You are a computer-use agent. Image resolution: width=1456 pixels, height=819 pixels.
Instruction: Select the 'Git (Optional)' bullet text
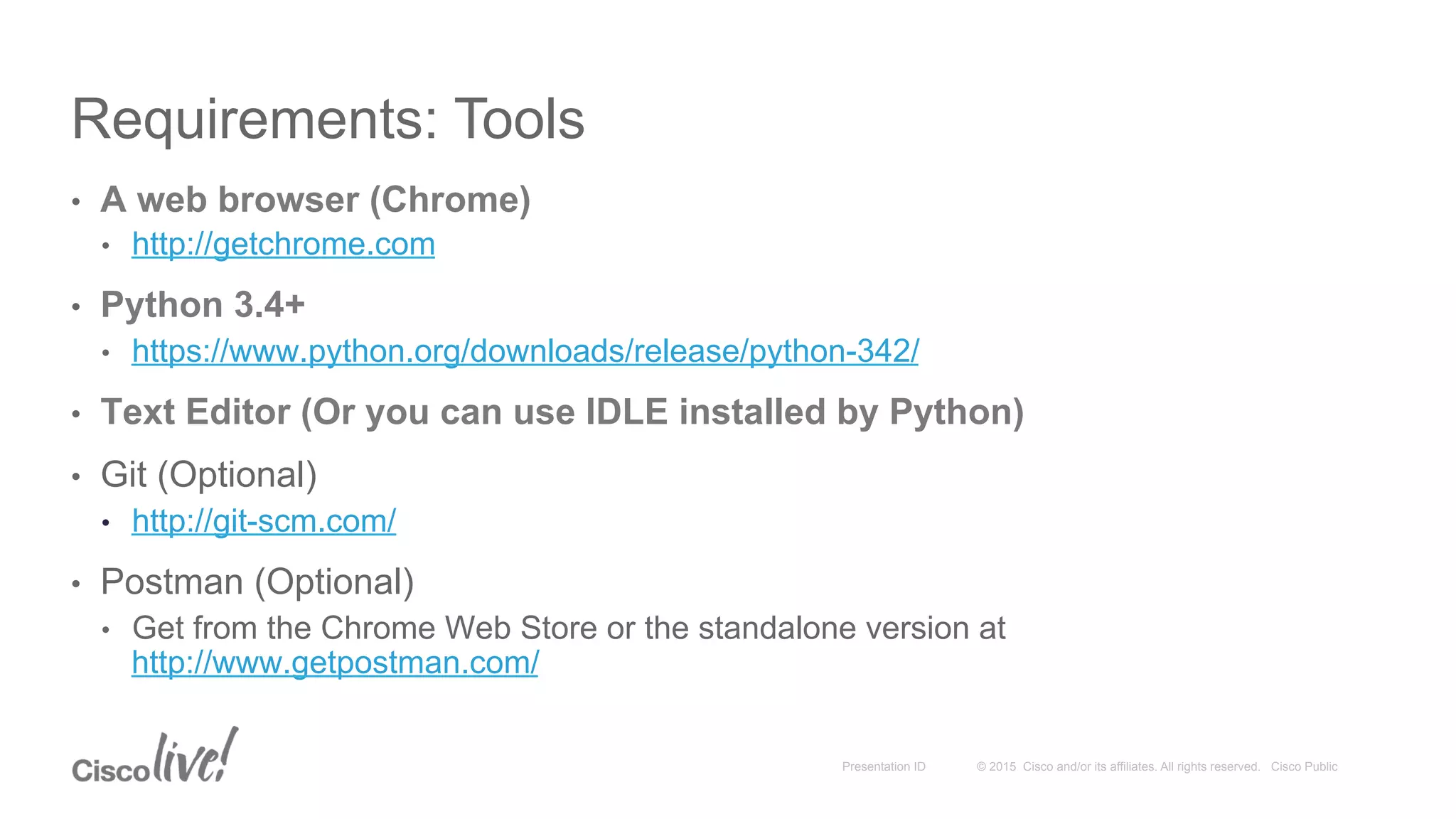pyautogui.click(x=208, y=475)
